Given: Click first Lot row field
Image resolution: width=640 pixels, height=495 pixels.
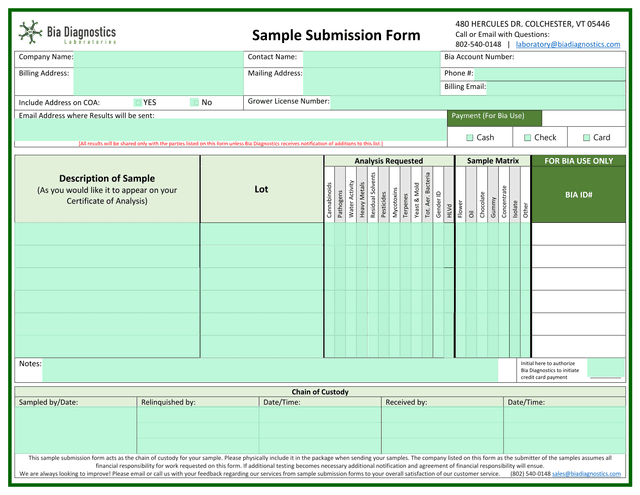Looking at the screenshot, I should point(262,234).
